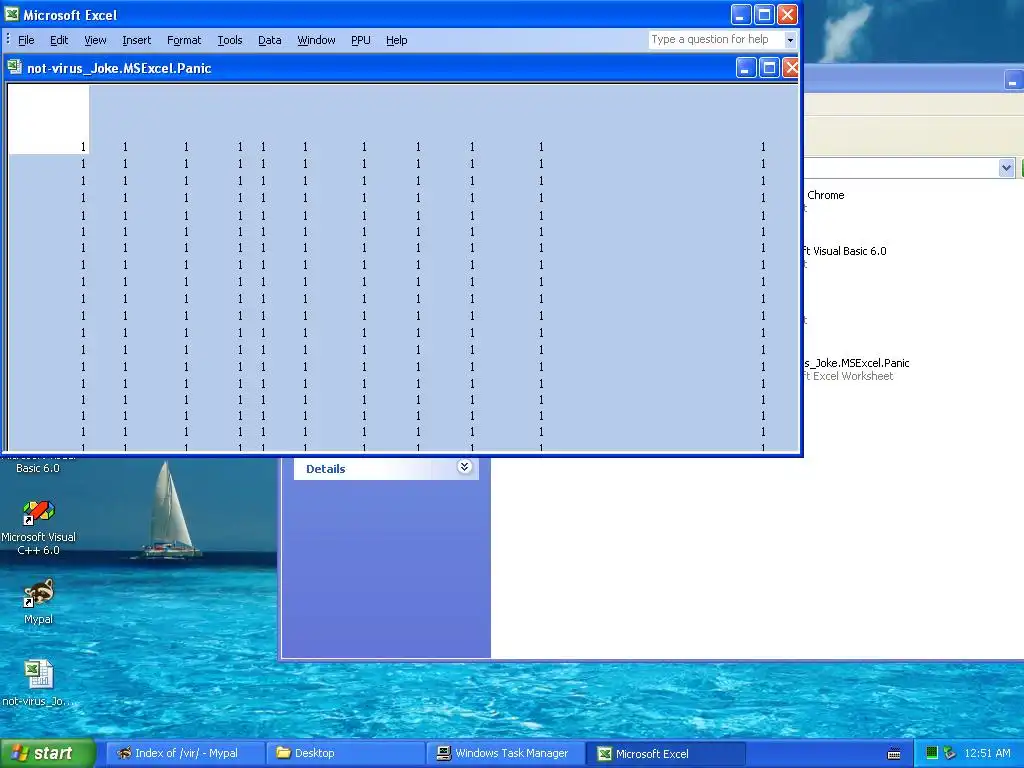Switch to the Desktop folder taskbar button
This screenshot has width=1024, height=768.
click(345, 754)
